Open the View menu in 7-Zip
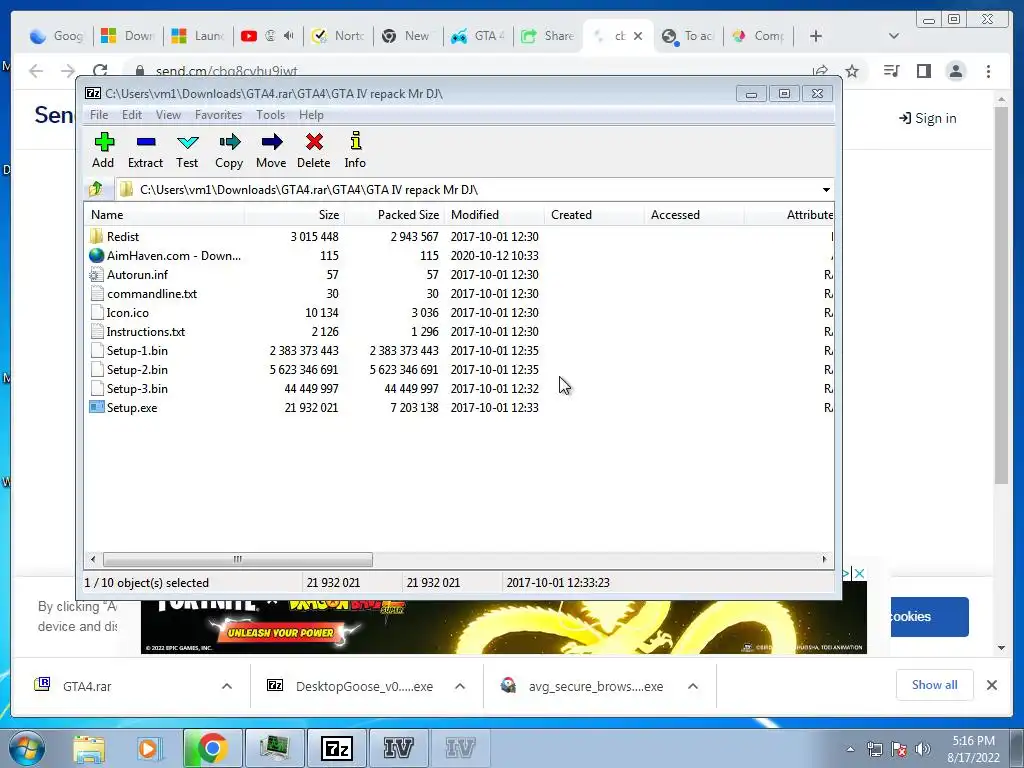The image size is (1024, 768). [168, 114]
